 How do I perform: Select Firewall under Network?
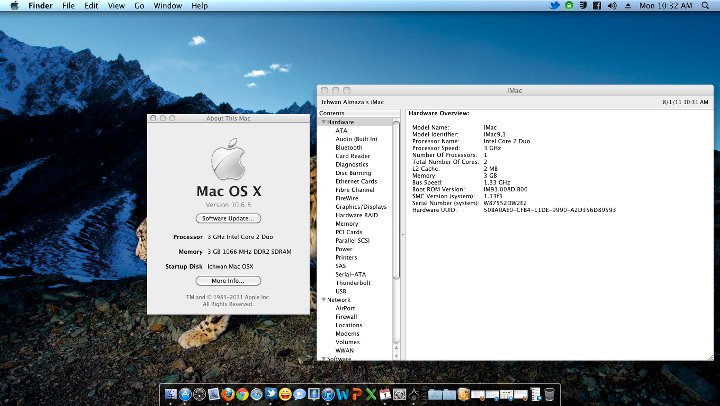pyautogui.click(x=346, y=316)
